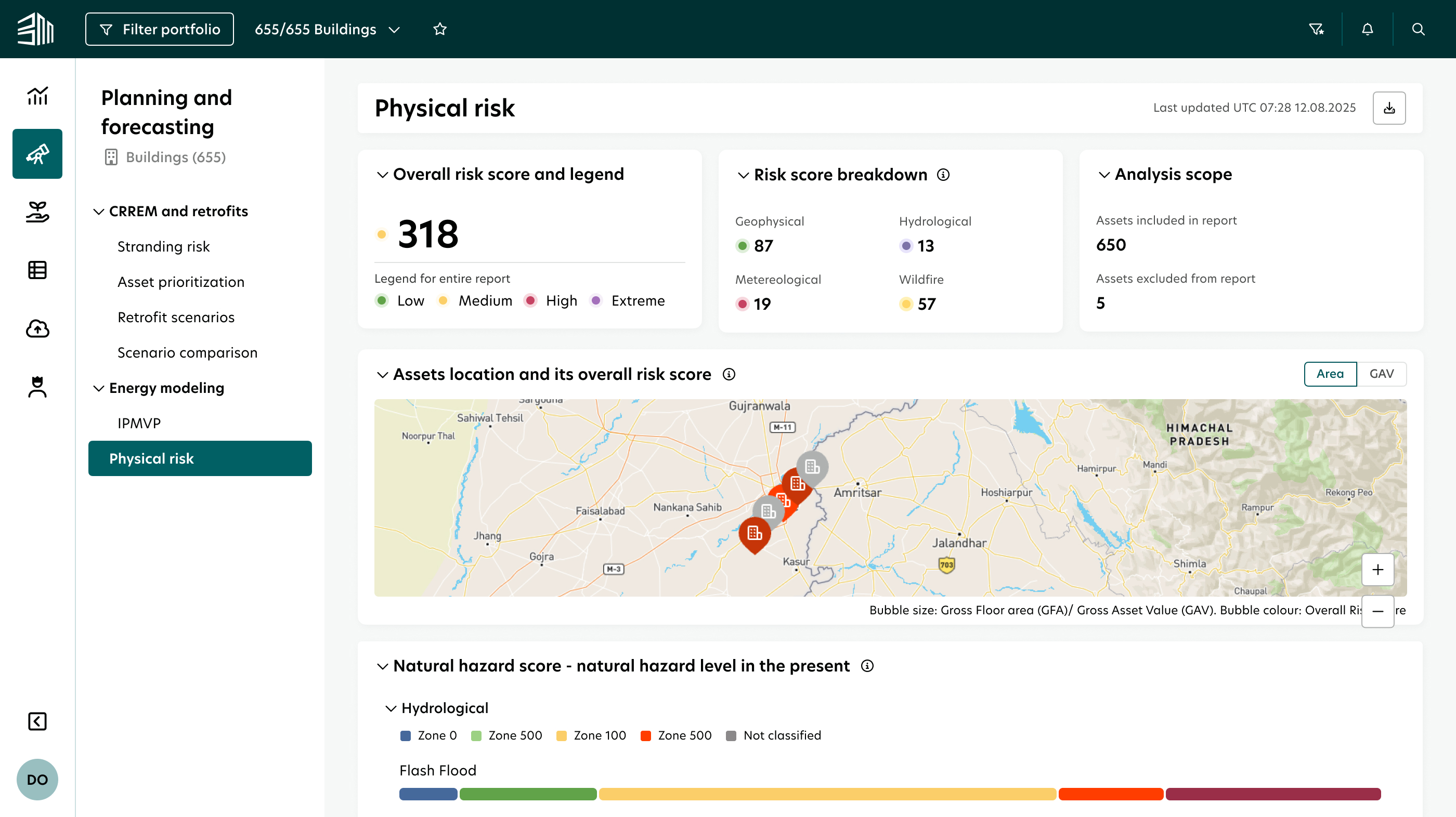Open the 655/655 Buildings dropdown

point(327,30)
